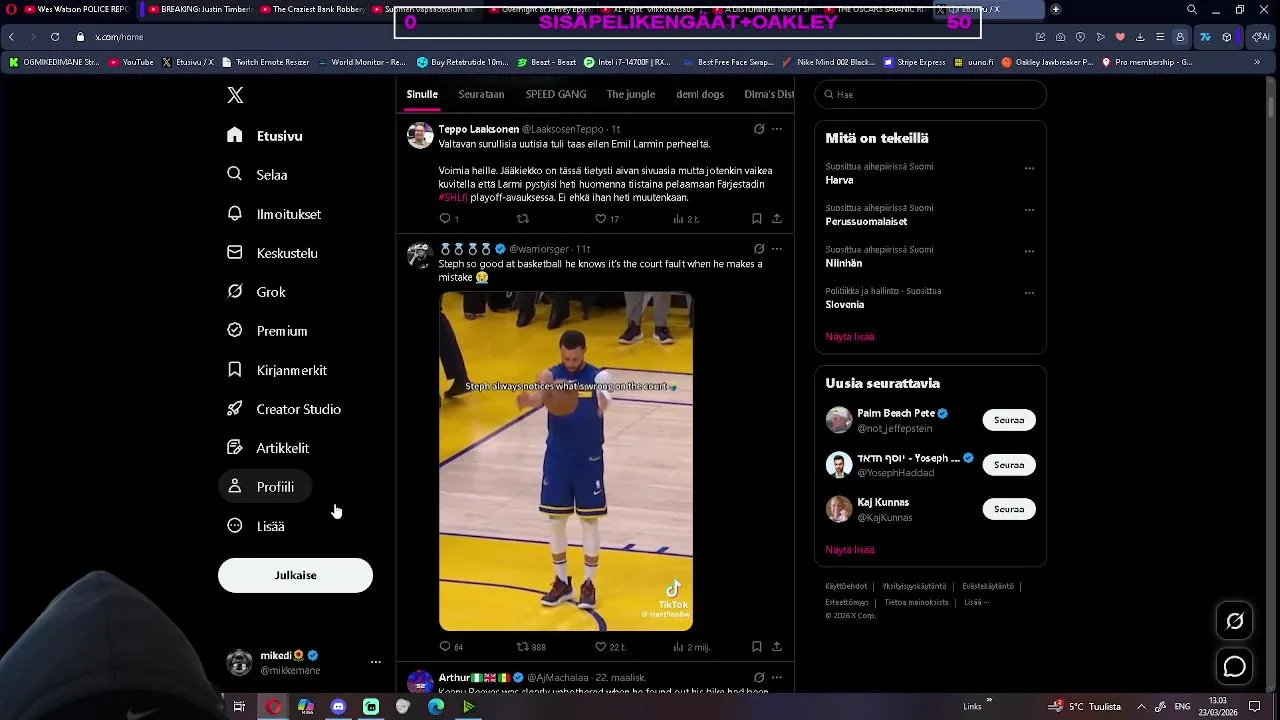
Task: Open more options on Teppo Laaksonen's post
Action: 777,129
